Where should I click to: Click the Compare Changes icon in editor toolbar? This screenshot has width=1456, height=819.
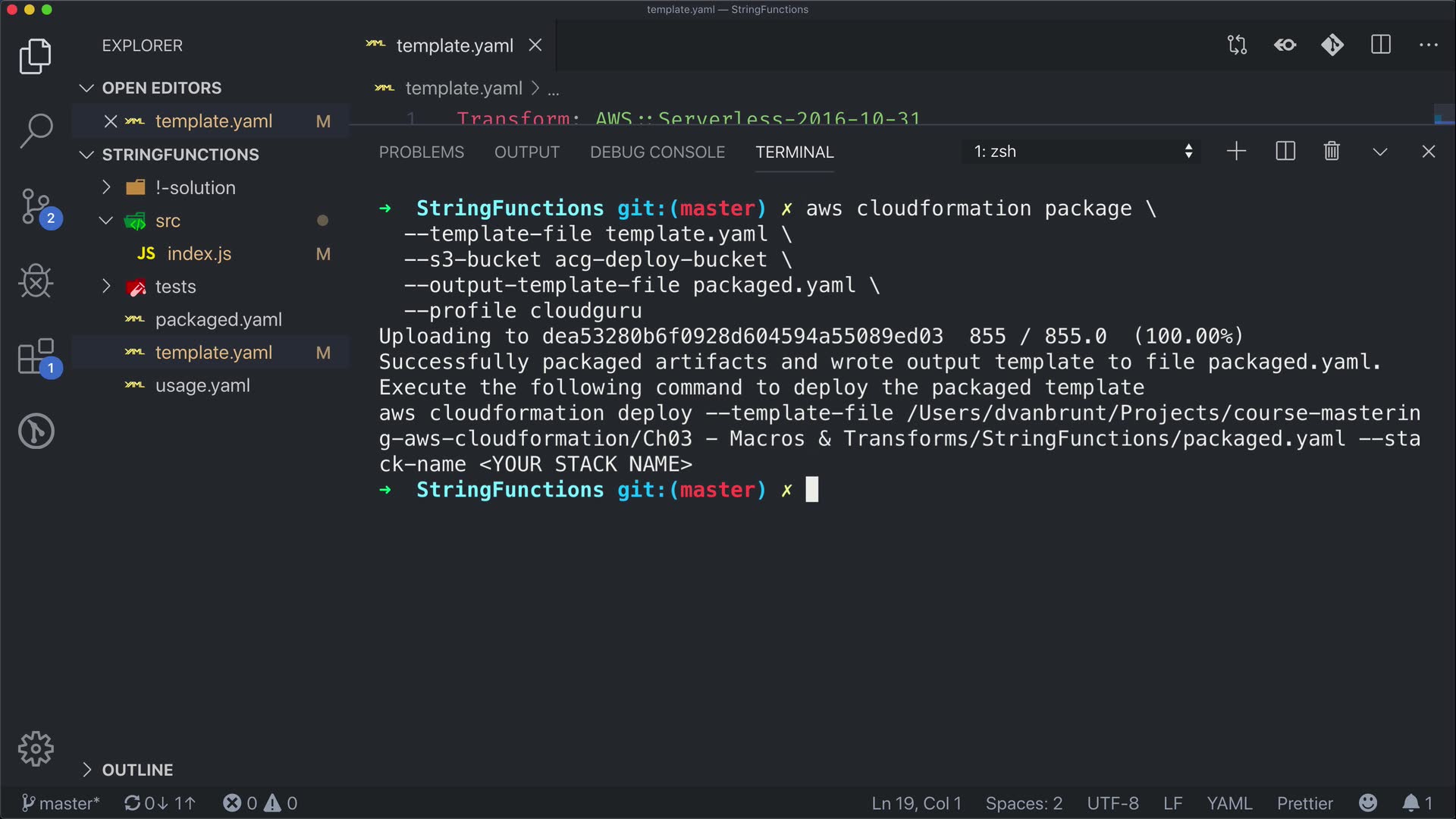click(1237, 45)
